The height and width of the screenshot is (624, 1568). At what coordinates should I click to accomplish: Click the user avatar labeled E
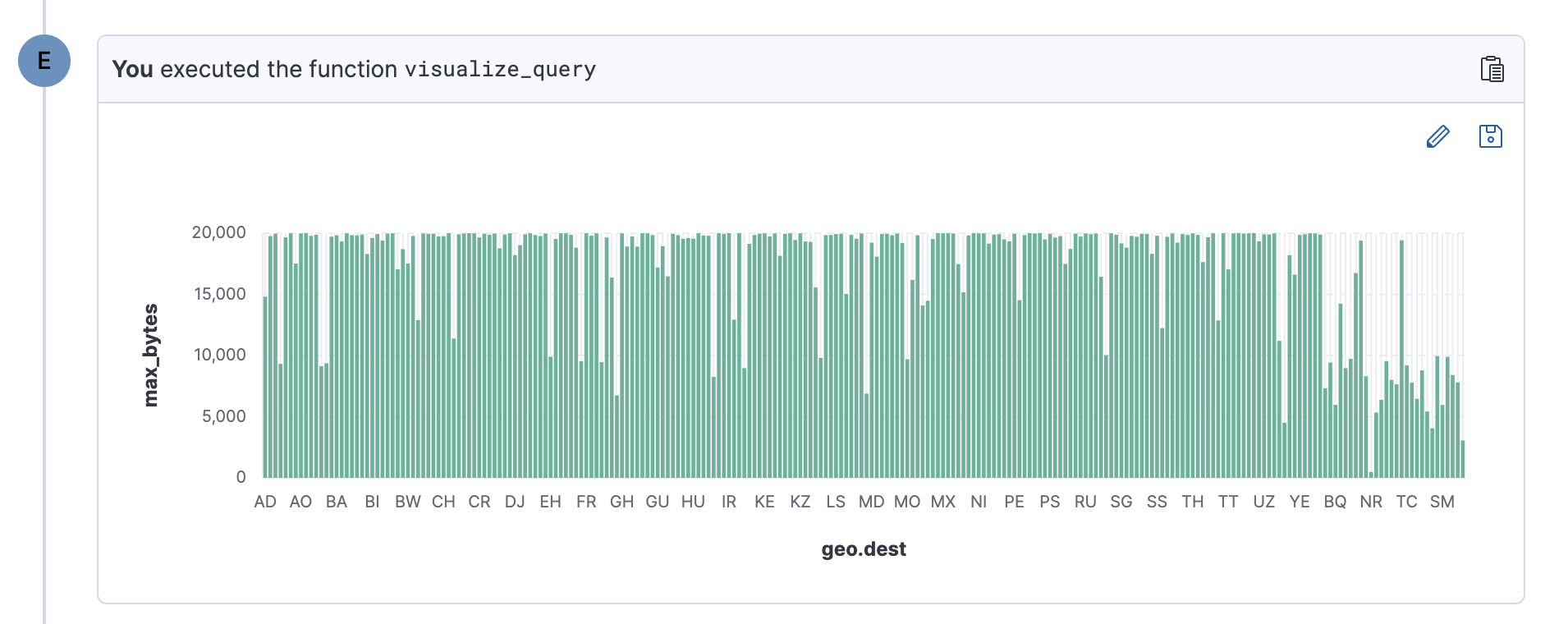pyautogui.click(x=44, y=61)
